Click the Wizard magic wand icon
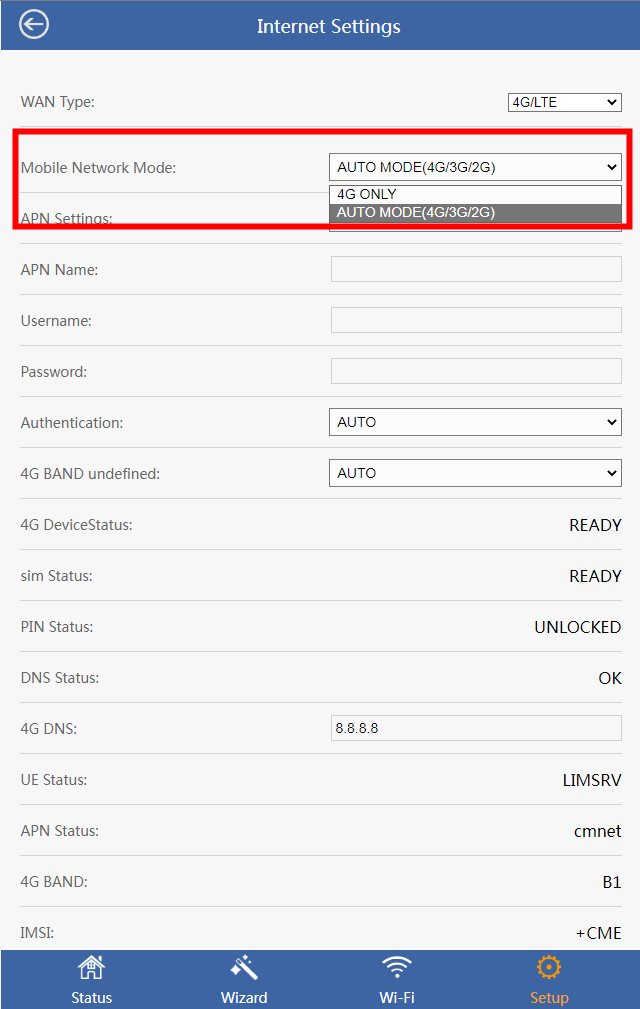Screen dimensions: 640x1009 [x=244, y=968]
